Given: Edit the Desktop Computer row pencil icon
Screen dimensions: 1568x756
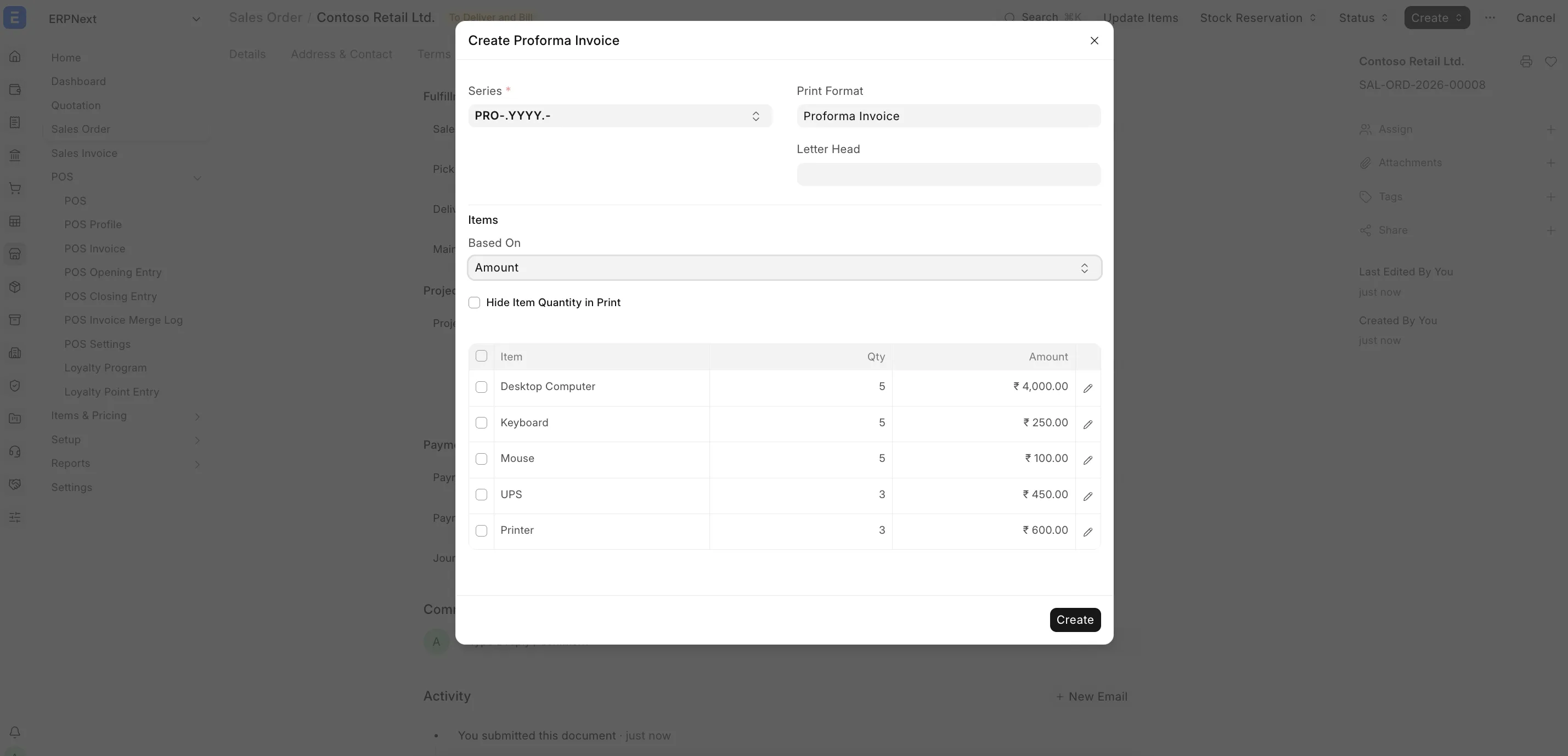Looking at the screenshot, I should tap(1088, 388).
